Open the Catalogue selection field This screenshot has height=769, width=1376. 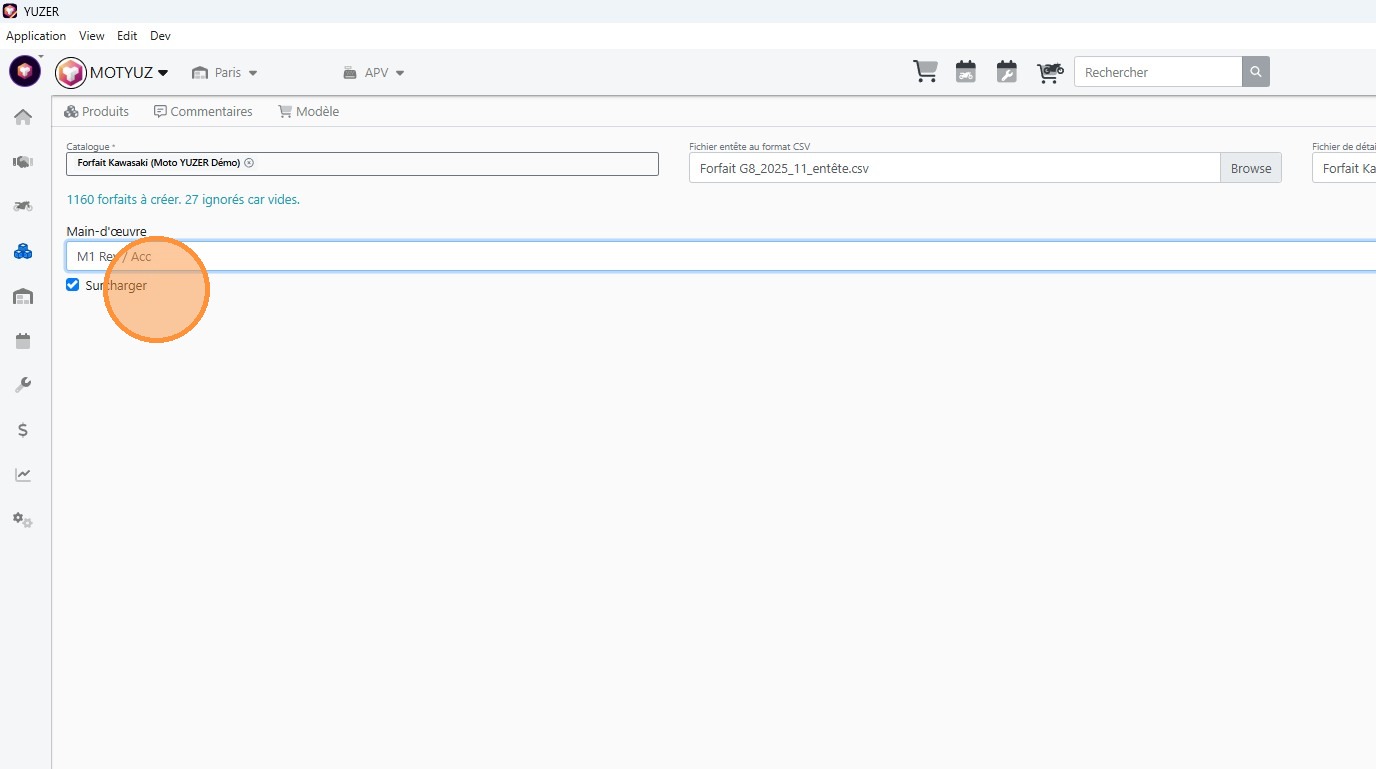(x=362, y=164)
